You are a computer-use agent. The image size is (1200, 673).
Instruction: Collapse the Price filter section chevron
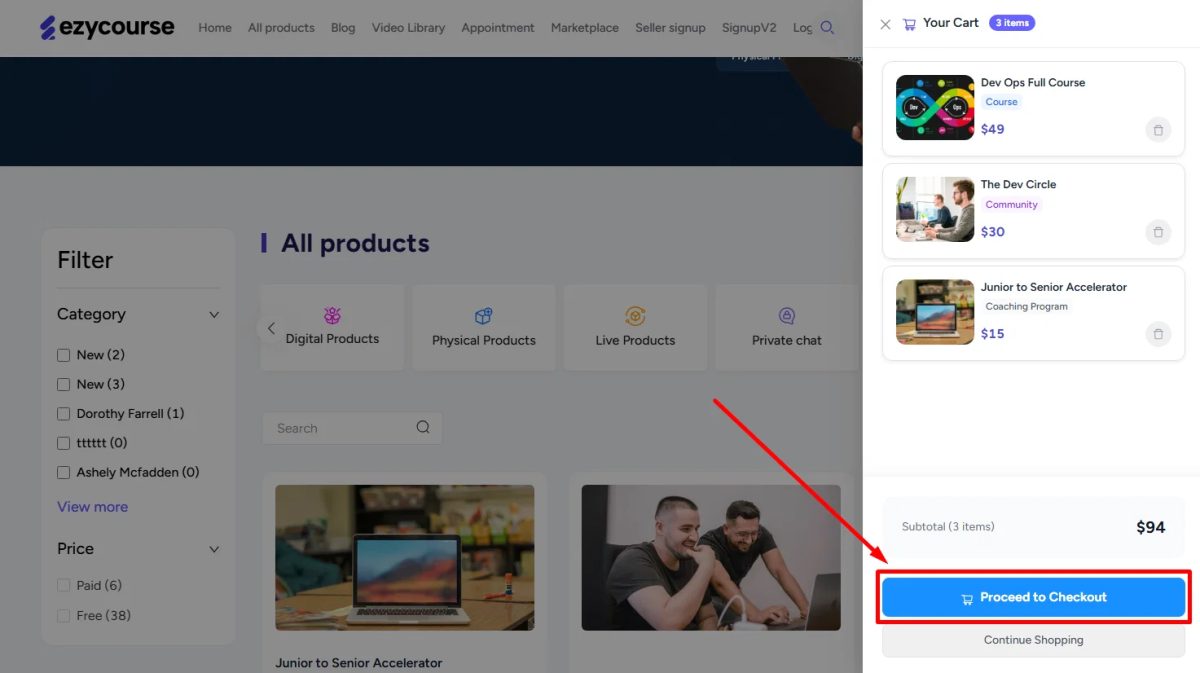click(213, 549)
